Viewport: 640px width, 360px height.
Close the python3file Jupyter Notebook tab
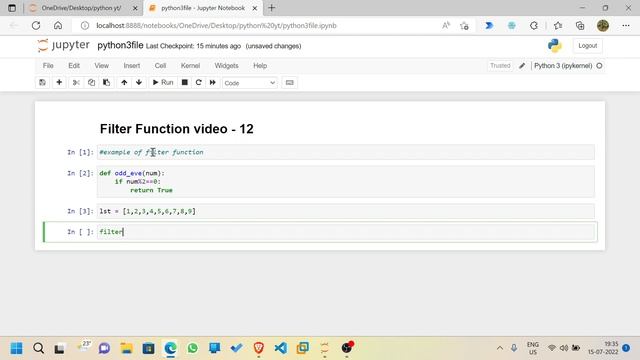click(x=255, y=8)
